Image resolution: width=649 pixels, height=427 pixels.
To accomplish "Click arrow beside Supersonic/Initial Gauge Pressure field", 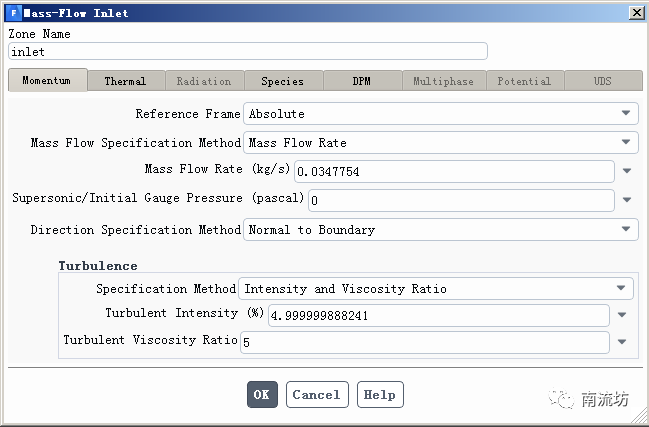I will pyautogui.click(x=627, y=201).
